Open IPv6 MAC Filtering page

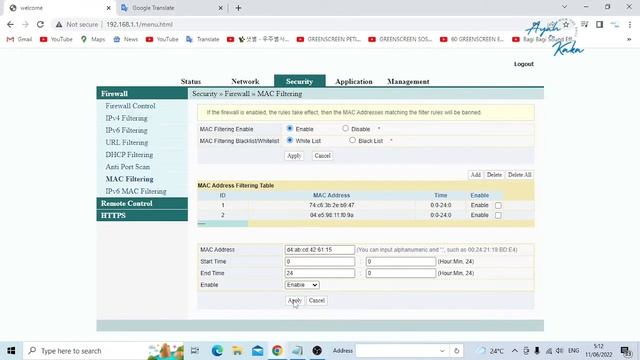pos(136,191)
